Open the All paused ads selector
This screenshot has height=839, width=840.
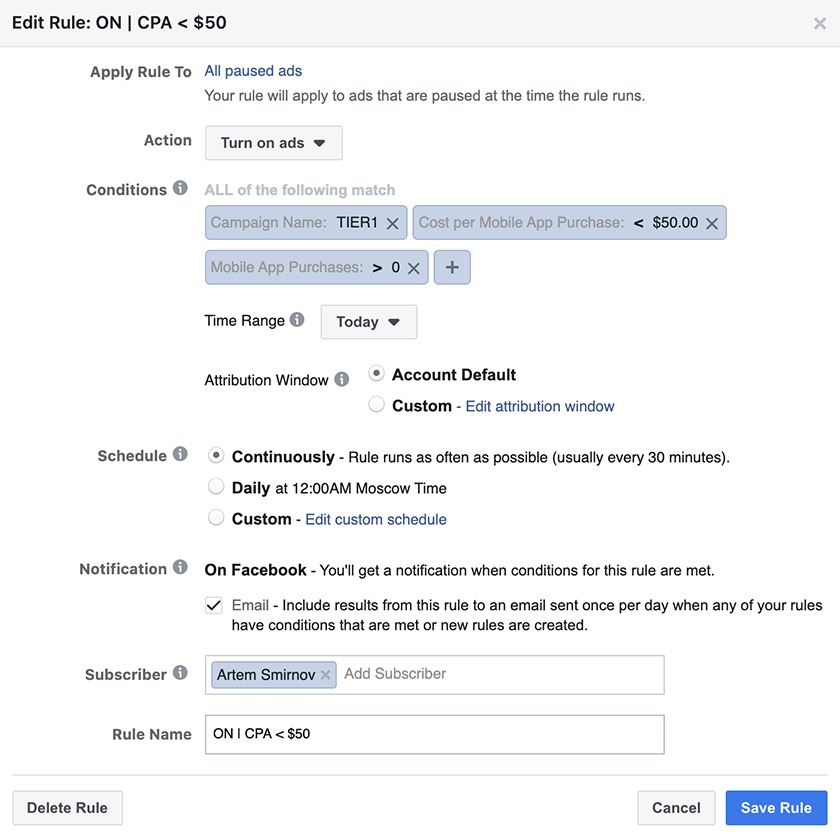tap(253, 71)
